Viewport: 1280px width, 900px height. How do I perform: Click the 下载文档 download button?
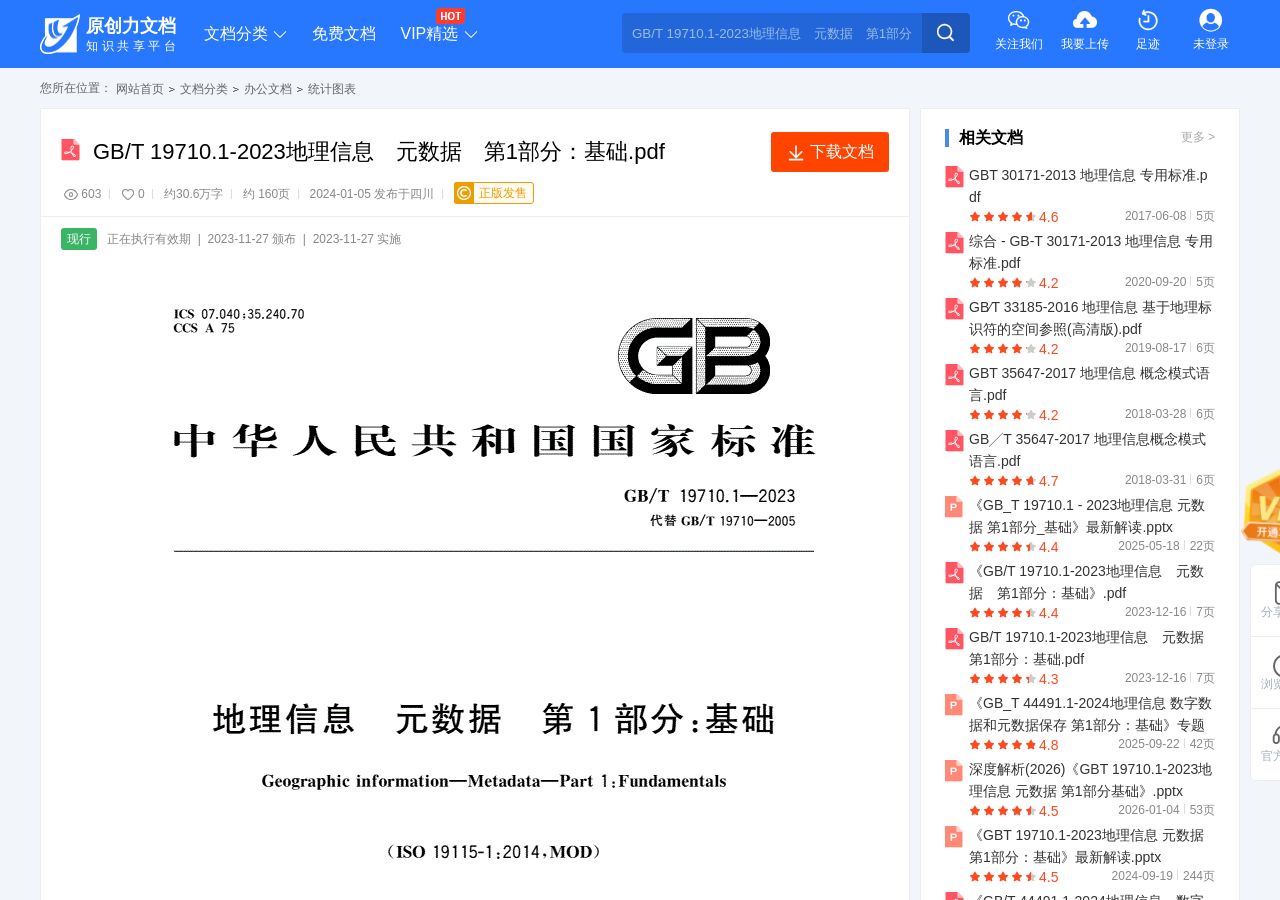tap(830, 152)
